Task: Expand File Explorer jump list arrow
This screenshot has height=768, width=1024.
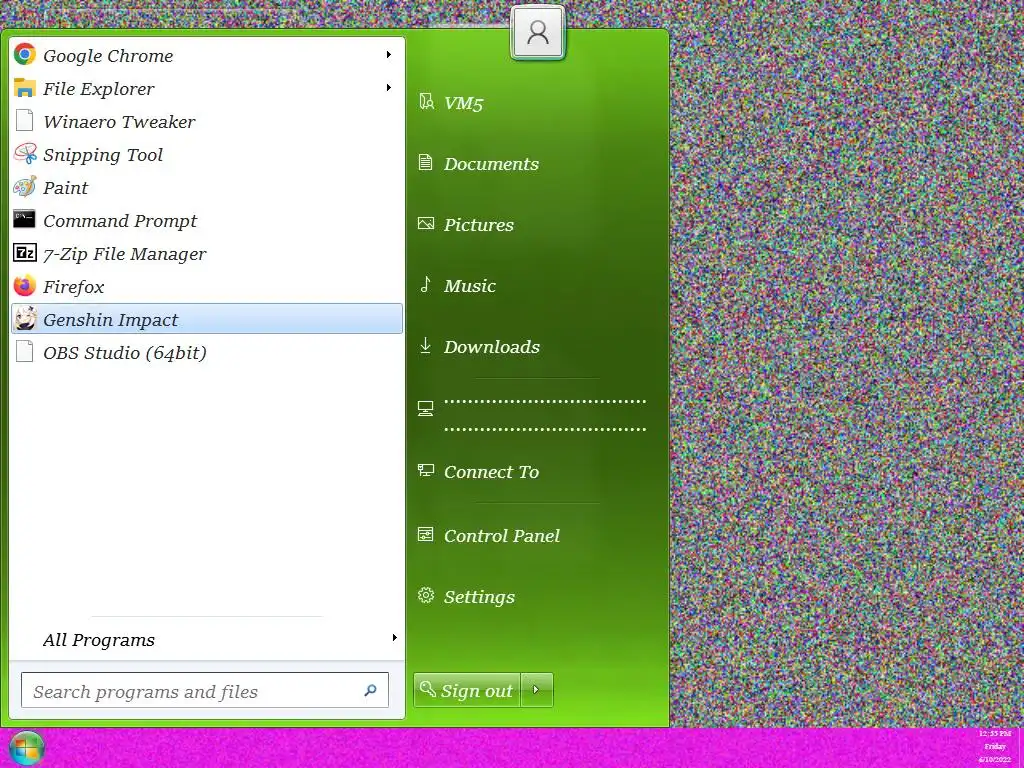Action: pos(389,88)
